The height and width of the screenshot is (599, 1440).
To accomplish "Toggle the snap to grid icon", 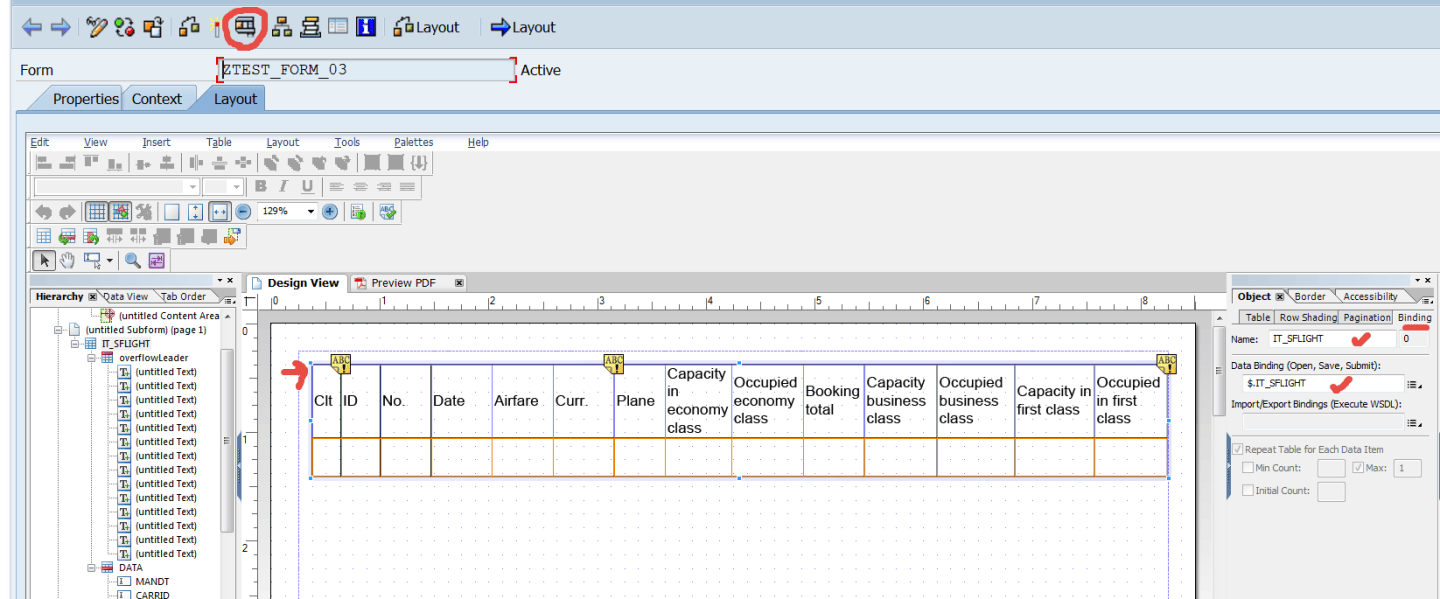I will pos(120,212).
